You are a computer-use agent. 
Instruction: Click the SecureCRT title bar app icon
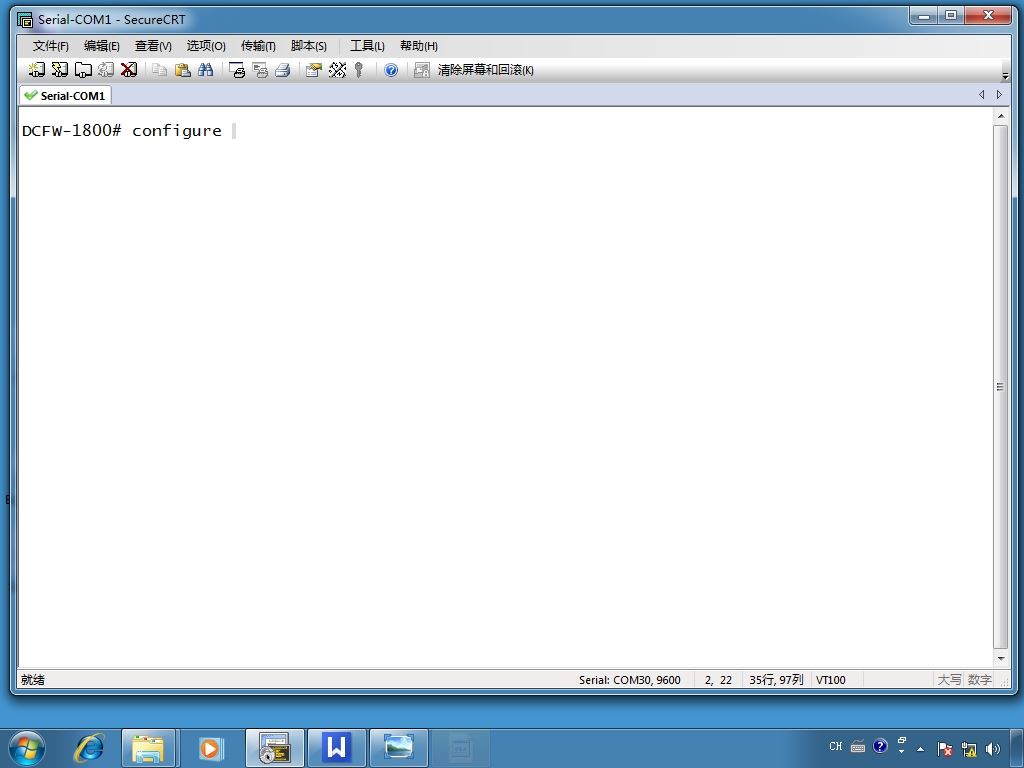click(x=25, y=20)
